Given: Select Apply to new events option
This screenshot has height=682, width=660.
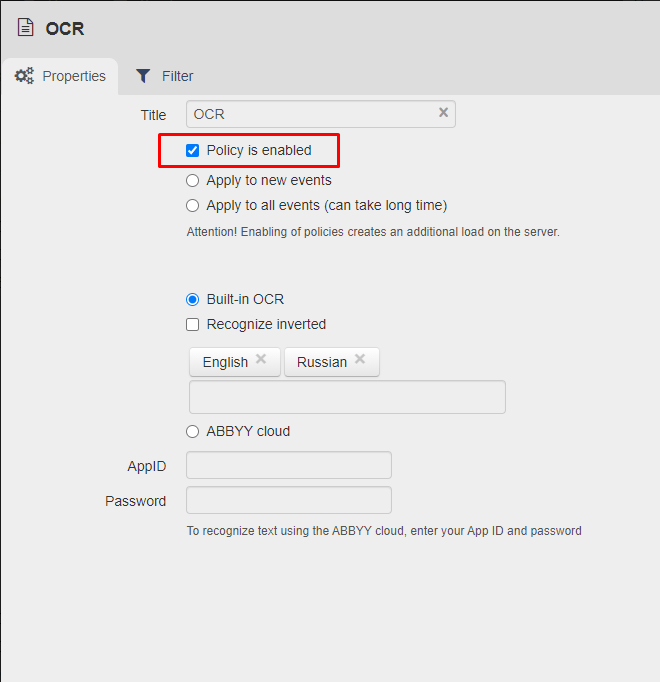Looking at the screenshot, I should pyautogui.click(x=193, y=181).
